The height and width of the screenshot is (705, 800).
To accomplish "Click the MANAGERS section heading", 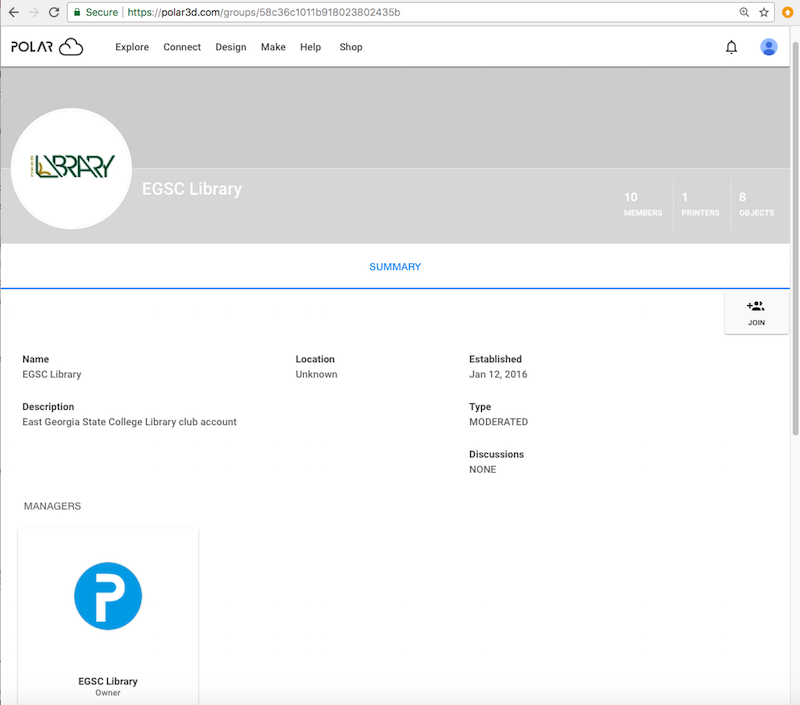I will click(52, 506).
